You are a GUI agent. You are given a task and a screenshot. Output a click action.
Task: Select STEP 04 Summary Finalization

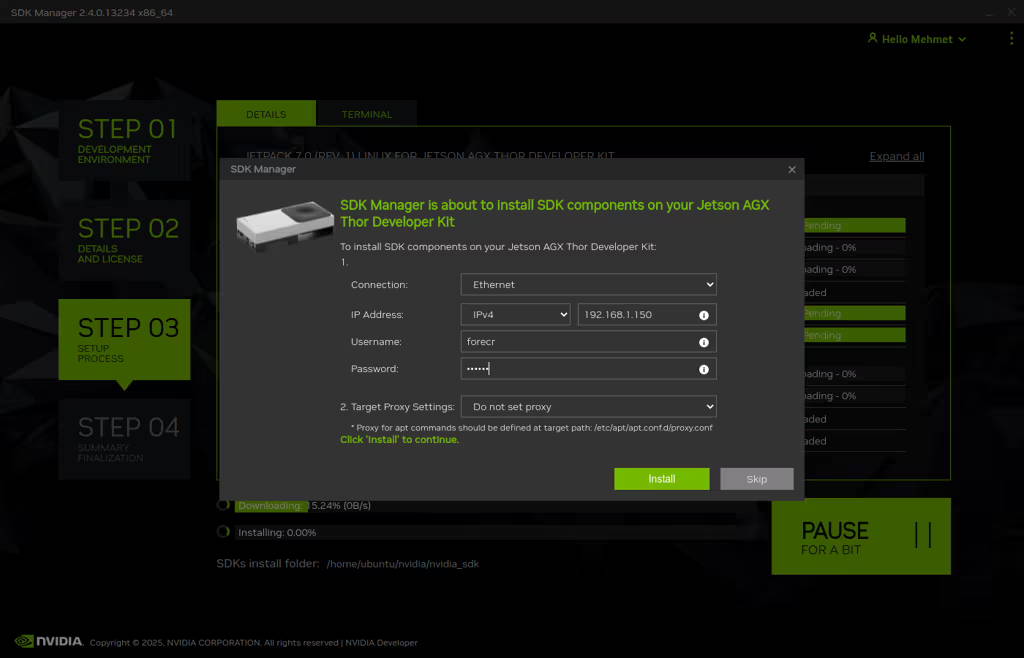coord(124,439)
